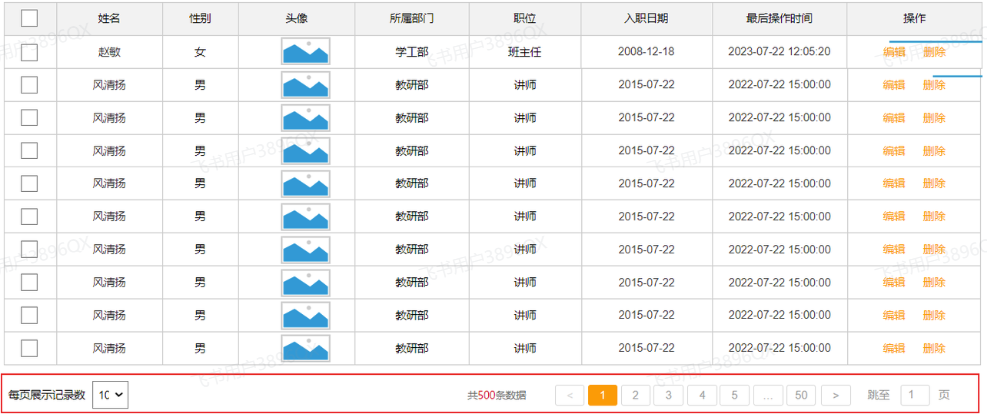Open the 每页展示记录数 page-size dropdown
987x420 pixels.
[x=111, y=395]
